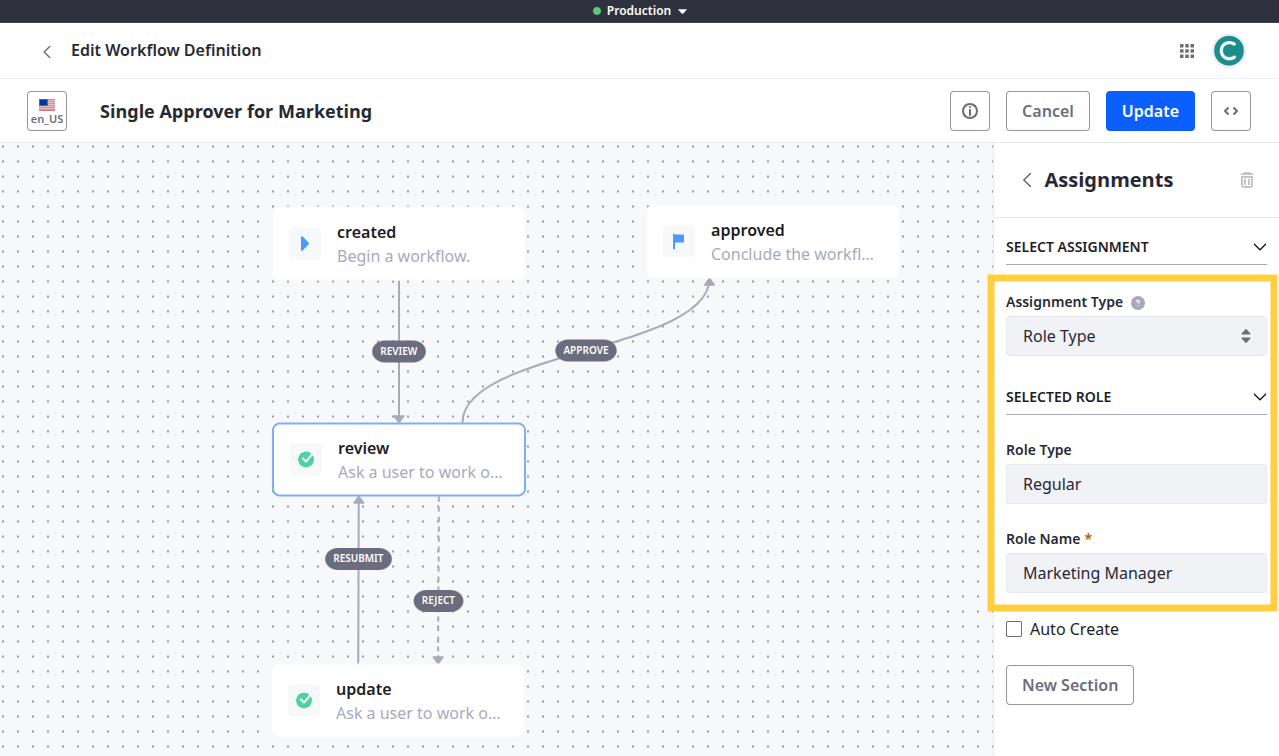The width and height of the screenshot is (1279, 756).
Task: Click the Cancel button
Action: (x=1047, y=111)
